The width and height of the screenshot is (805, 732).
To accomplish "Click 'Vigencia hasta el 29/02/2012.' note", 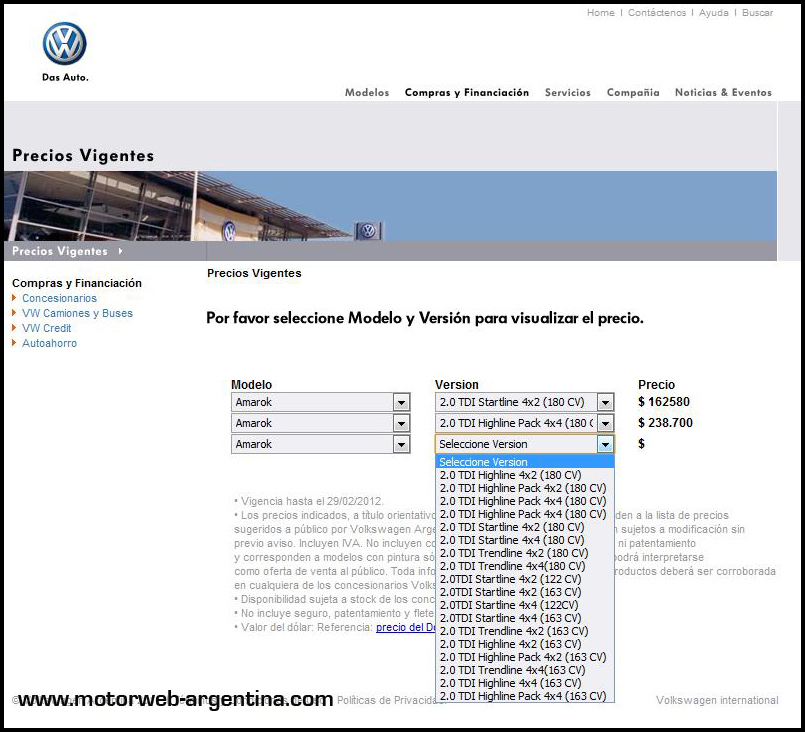I will coord(309,502).
